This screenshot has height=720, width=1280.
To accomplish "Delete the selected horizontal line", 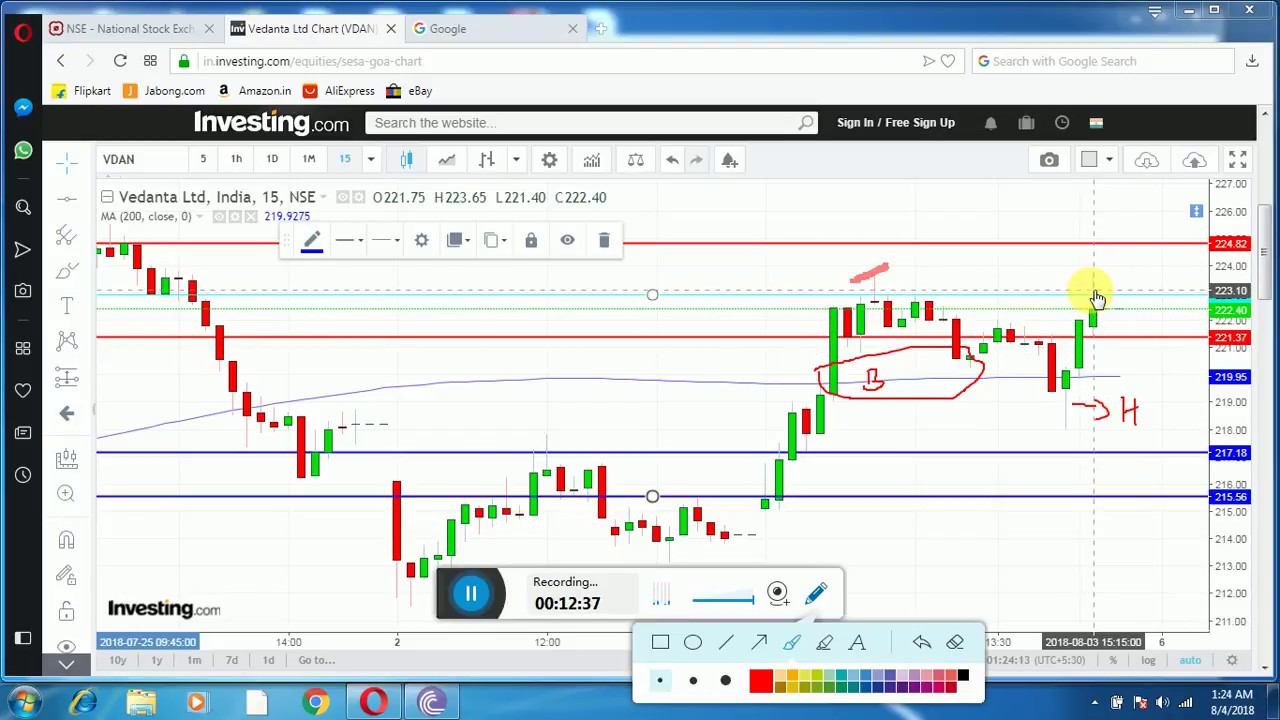I will point(604,240).
